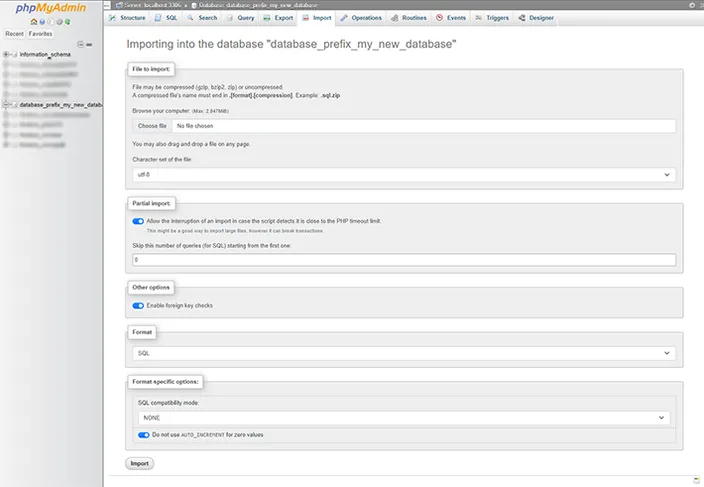The width and height of the screenshot is (704, 487).
Task: Collapse database_prefix_my_new_database tree node
Action: 6,105
